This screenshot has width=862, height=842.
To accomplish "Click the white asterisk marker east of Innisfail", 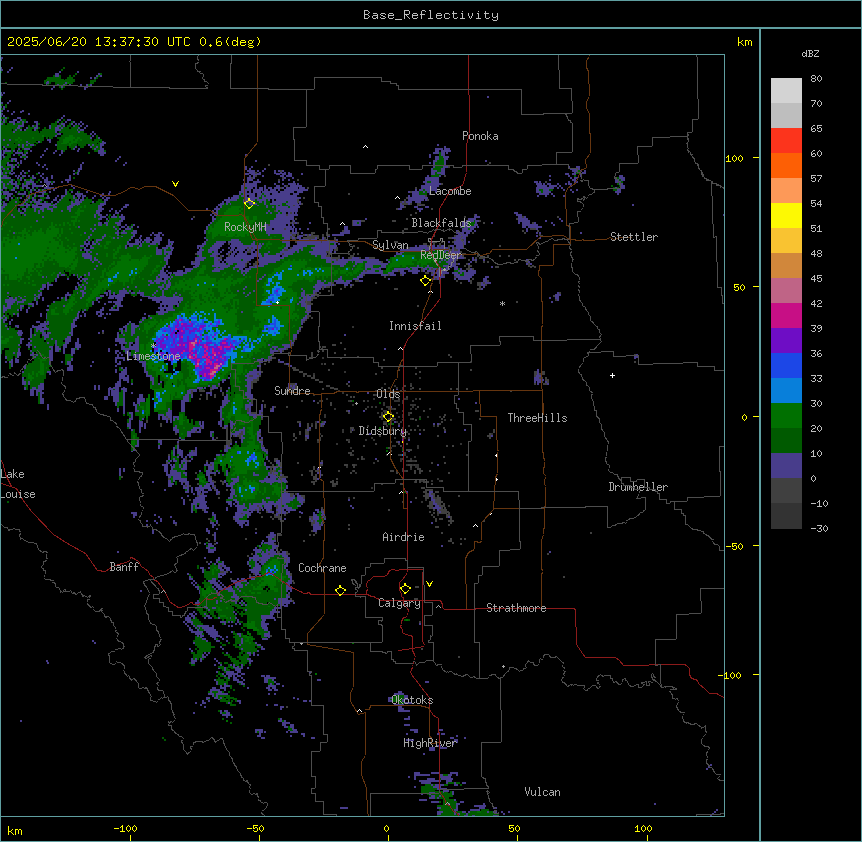I will 502,303.
